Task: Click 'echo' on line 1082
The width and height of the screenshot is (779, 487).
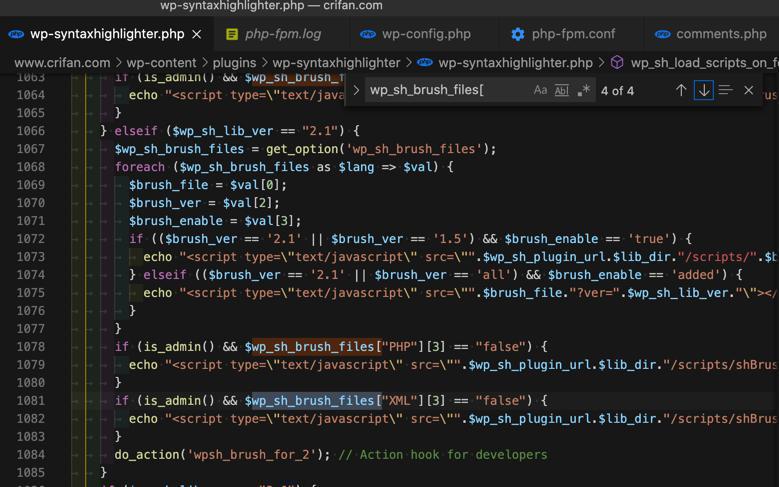Action: point(143,419)
